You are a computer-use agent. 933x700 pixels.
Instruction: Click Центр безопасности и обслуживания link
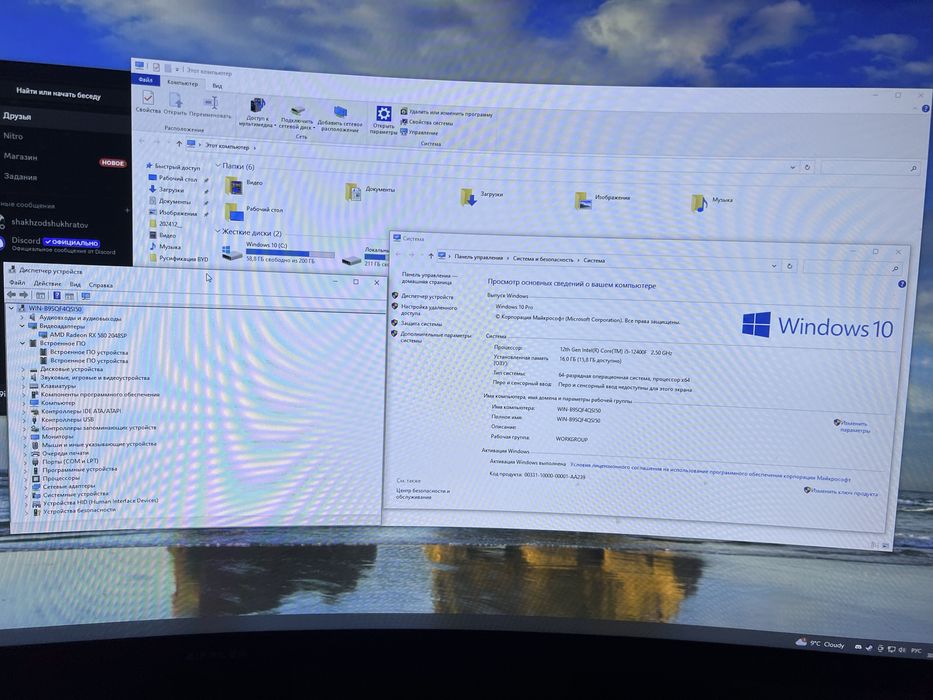[x=423, y=493]
